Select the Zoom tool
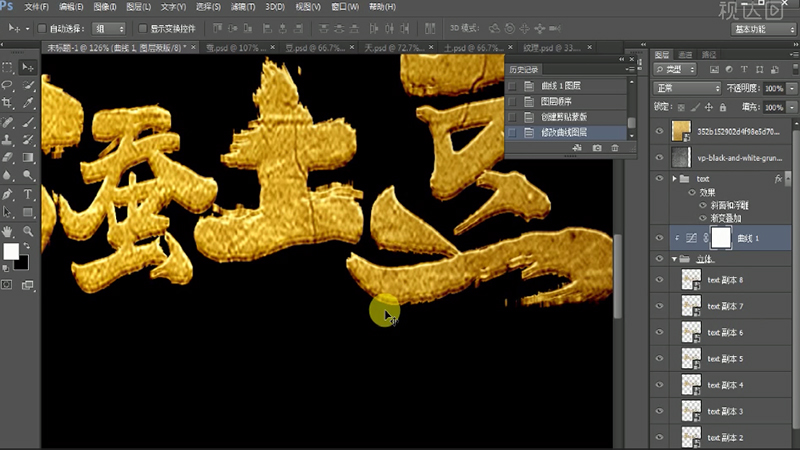This screenshot has height=450, width=800. 28,231
